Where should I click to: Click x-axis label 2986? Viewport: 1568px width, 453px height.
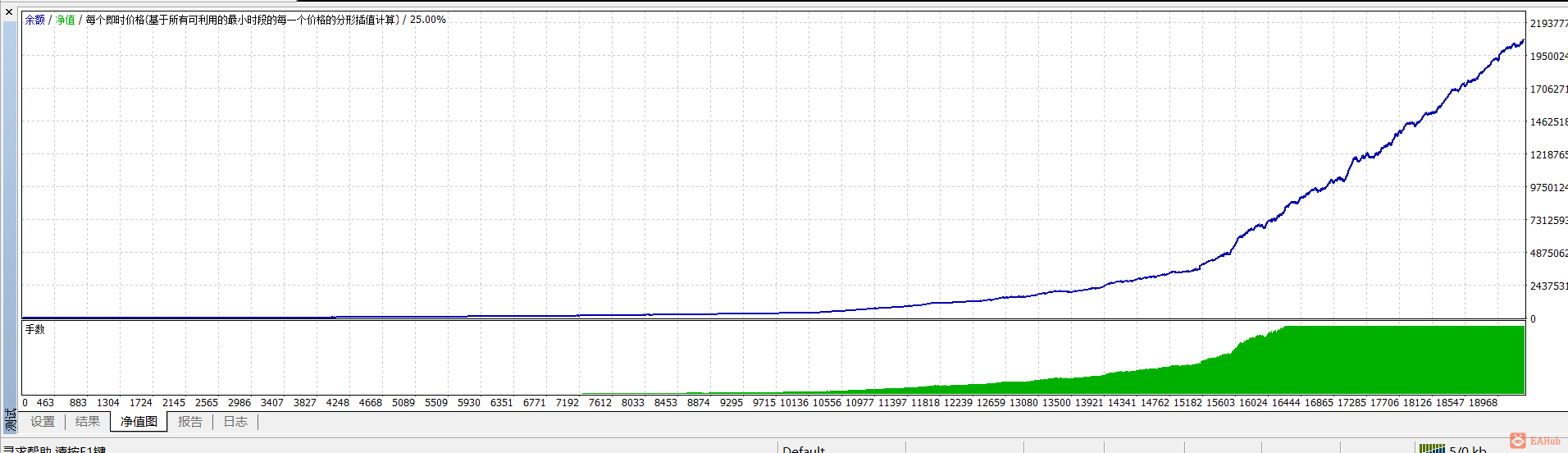tap(239, 403)
